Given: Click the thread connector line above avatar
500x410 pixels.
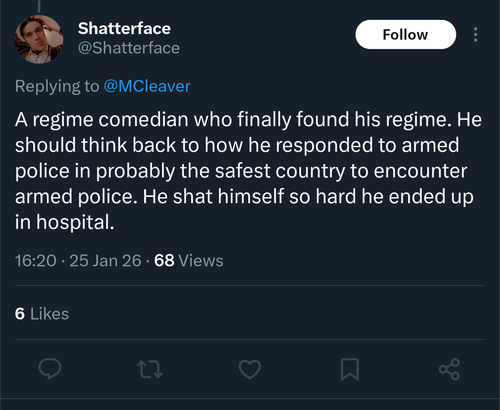Looking at the screenshot, I should 39,6.
